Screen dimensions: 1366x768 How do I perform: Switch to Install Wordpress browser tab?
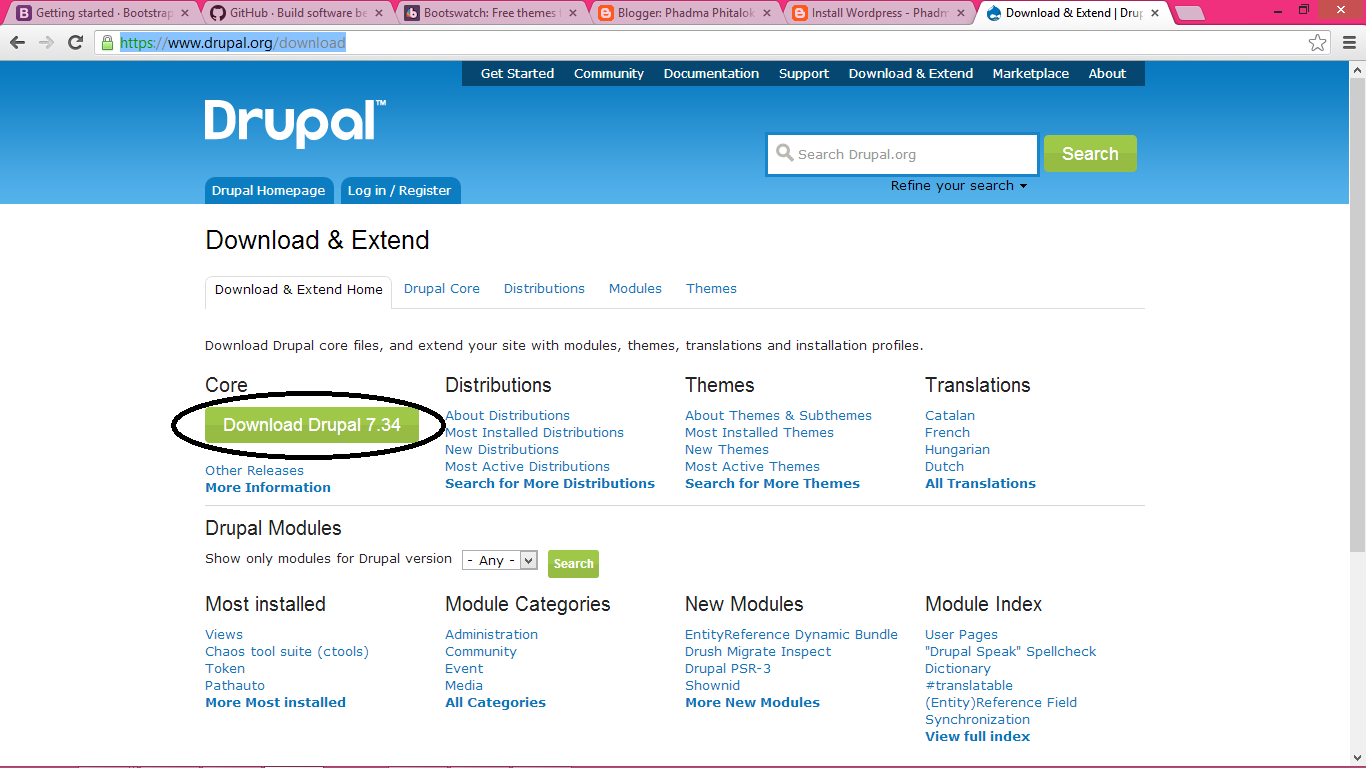(872, 13)
